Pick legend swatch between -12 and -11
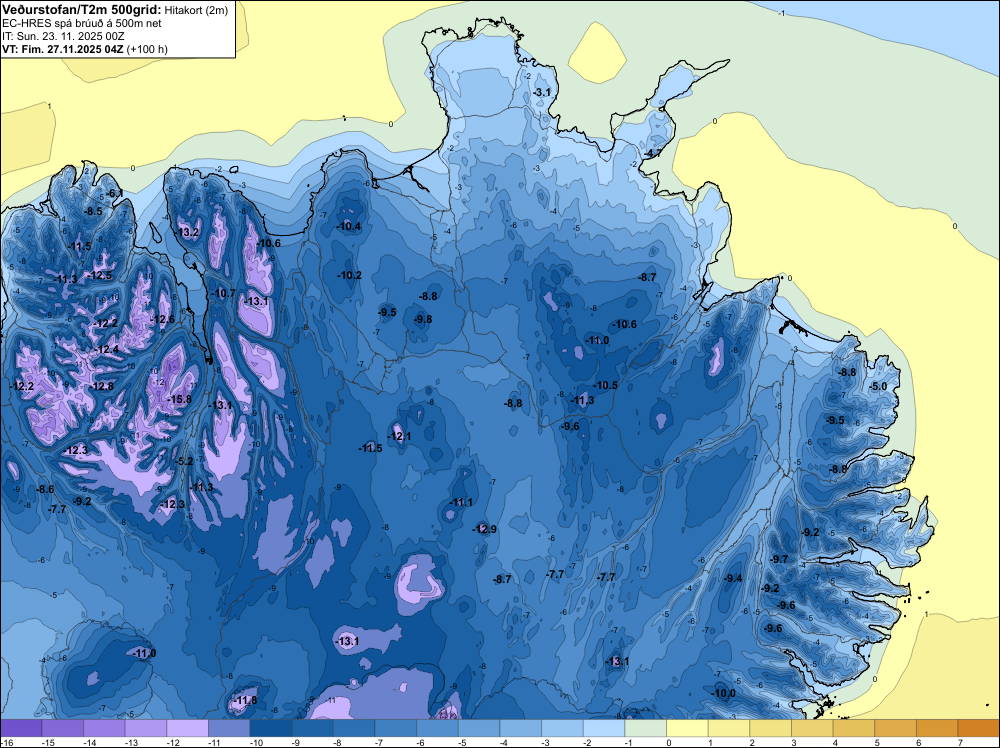 click(x=188, y=728)
